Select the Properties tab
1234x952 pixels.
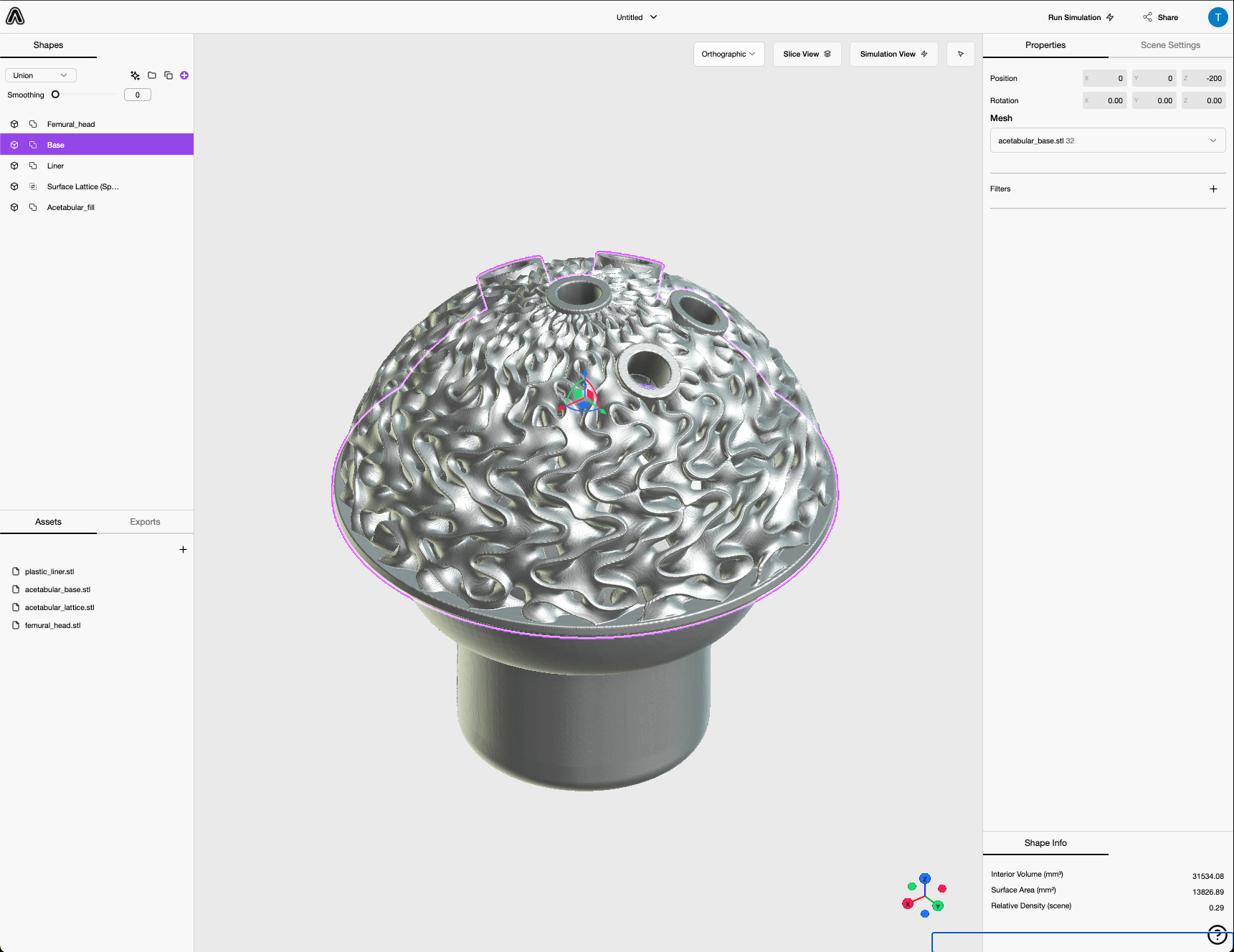[1045, 45]
